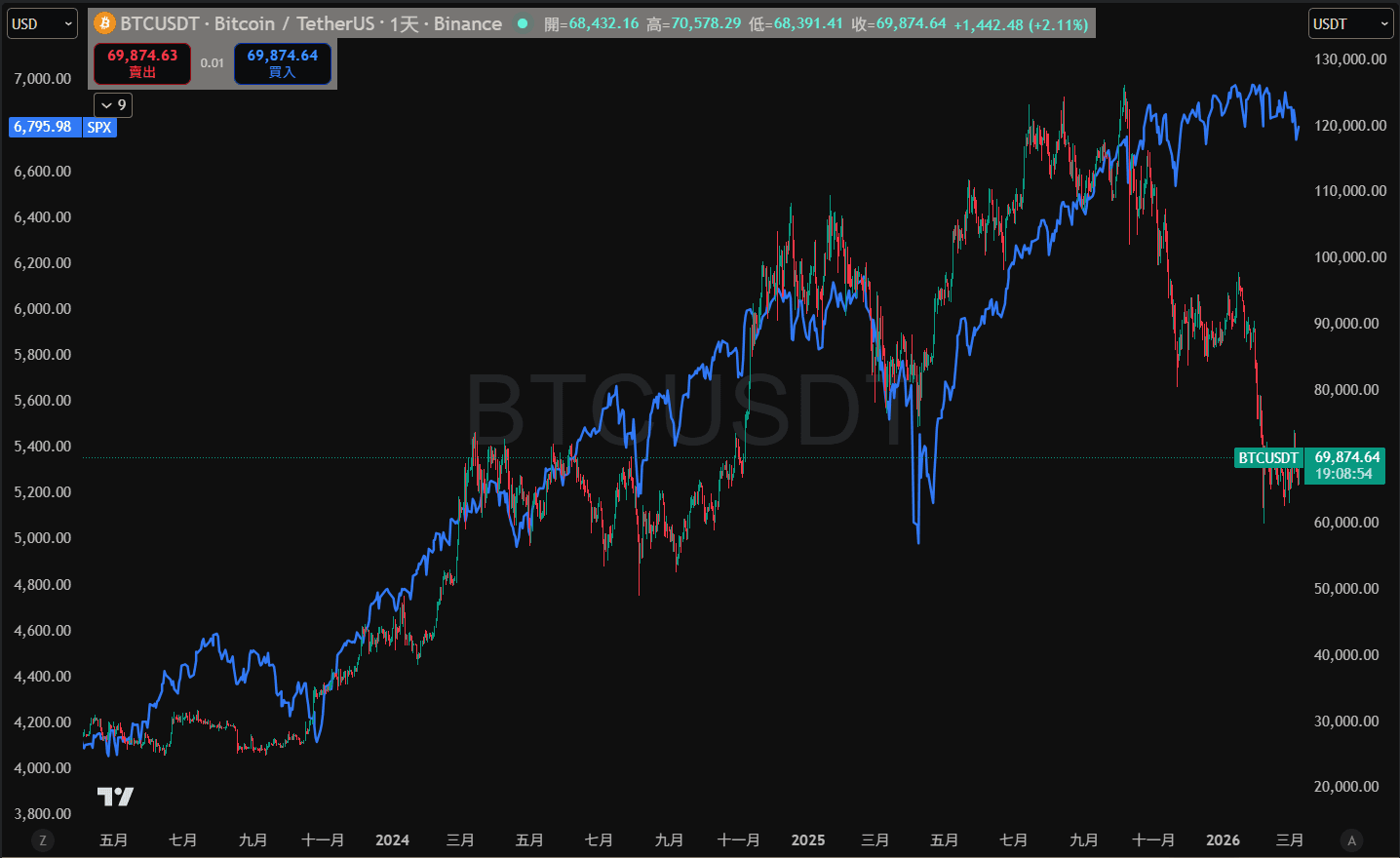Screen dimensions: 1400x858
Task: Click the countdown timer under the price flag
Action: (x=1342, y=474)
